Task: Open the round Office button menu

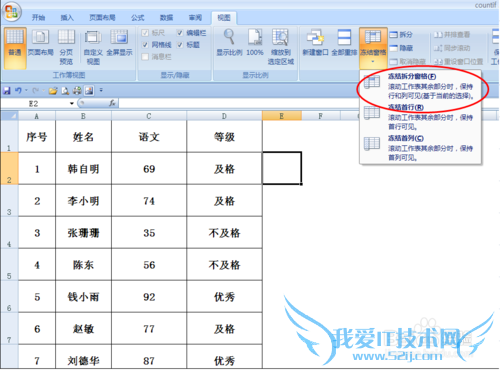Action: pyautogui.click(x=11, y=11)
